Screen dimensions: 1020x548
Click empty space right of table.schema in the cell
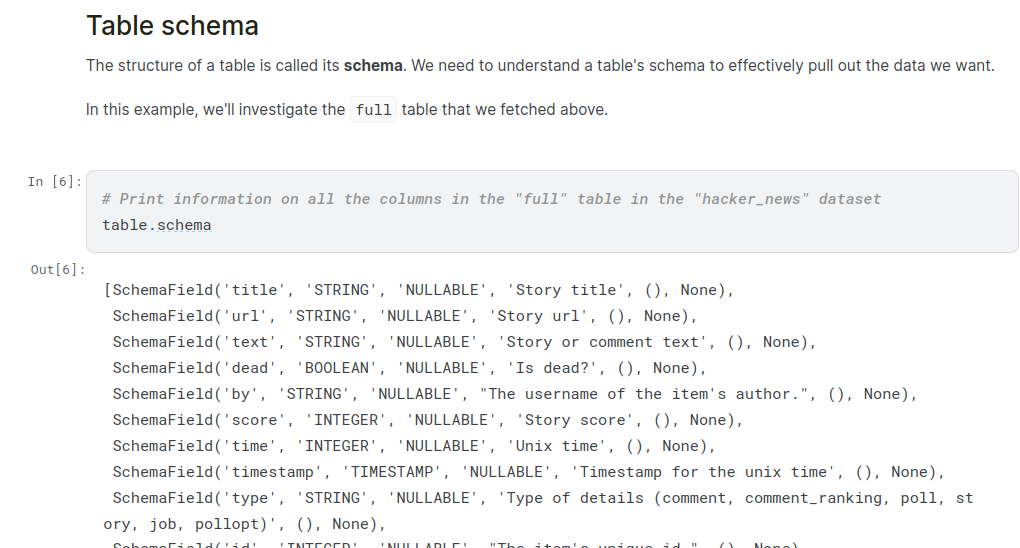pyautogui.click(x=600, y=225)
